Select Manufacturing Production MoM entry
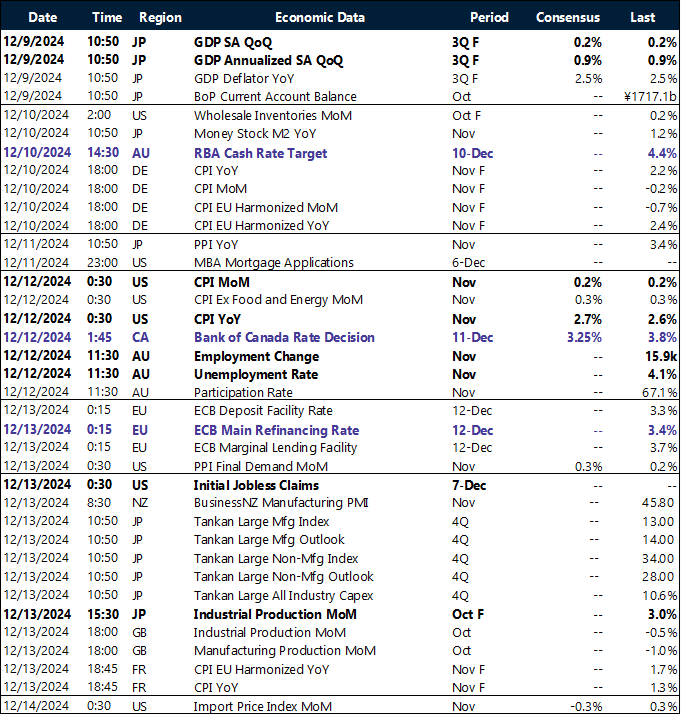The height and width of the screenshot is (715, 681). point(285,651)
